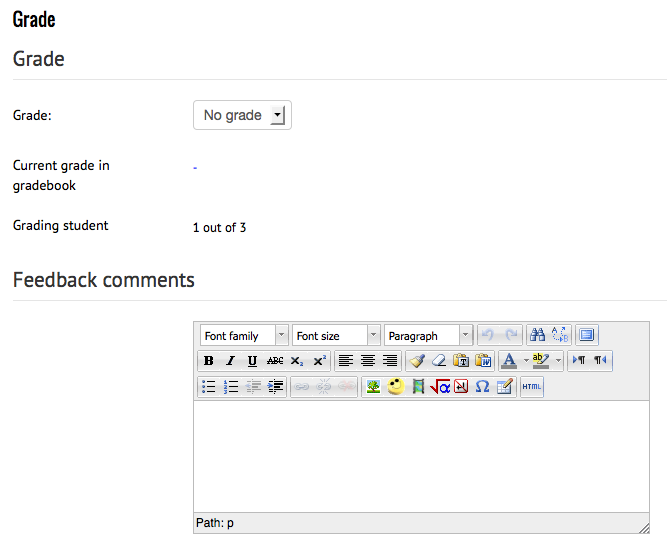
Task: Toggle underline formatting
Action: point(252,361)
